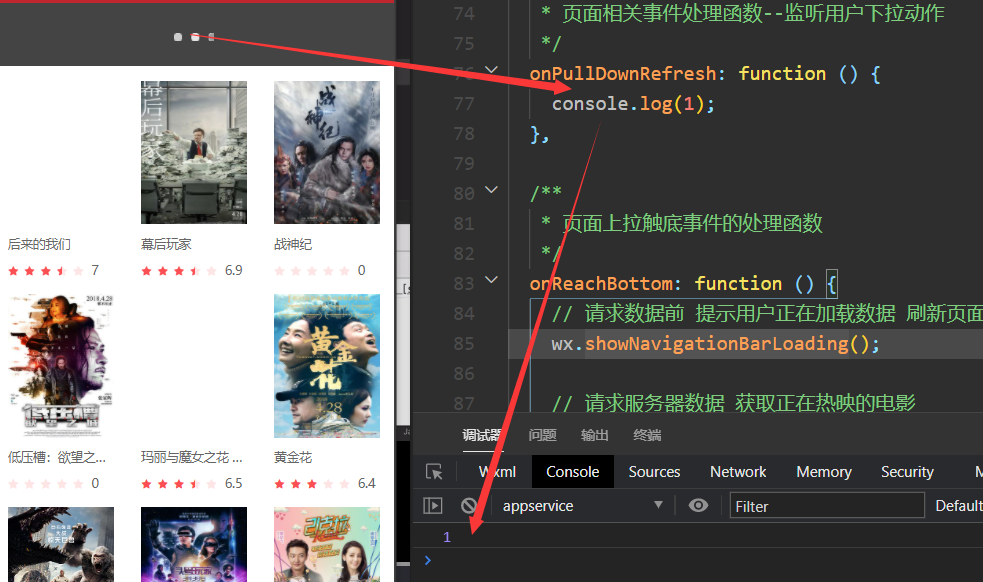Click line number 85 in the gutter
Image resolution: width=983 pixels, height=582 pixels.
click(463, 344)
